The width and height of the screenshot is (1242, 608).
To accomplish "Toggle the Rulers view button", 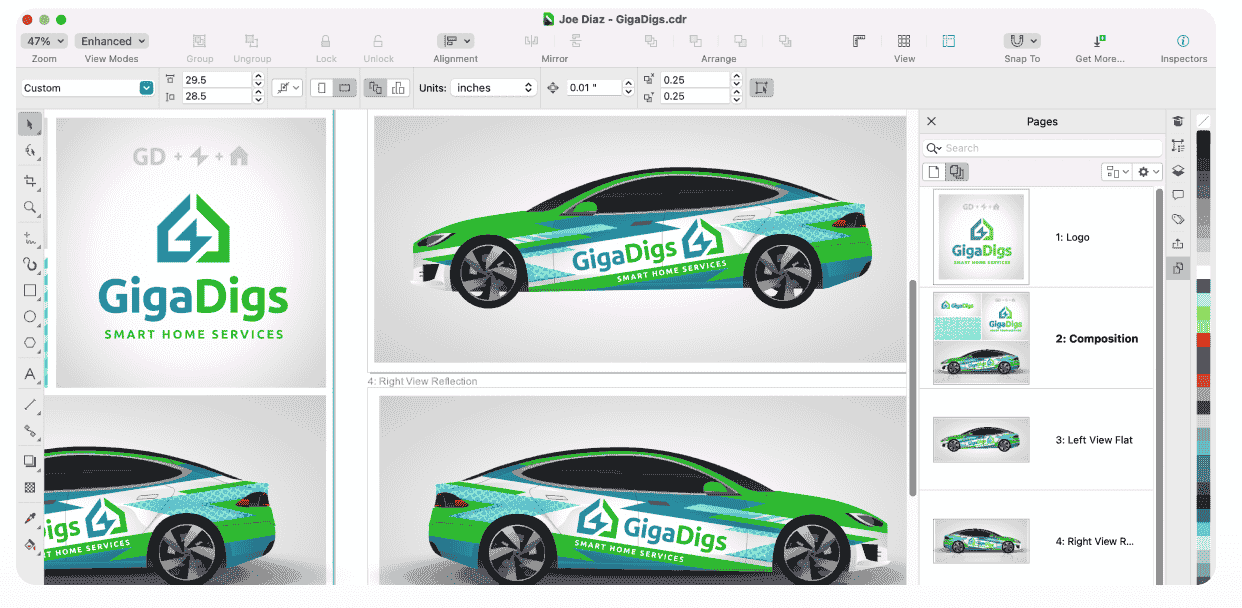I will point(859,41).
